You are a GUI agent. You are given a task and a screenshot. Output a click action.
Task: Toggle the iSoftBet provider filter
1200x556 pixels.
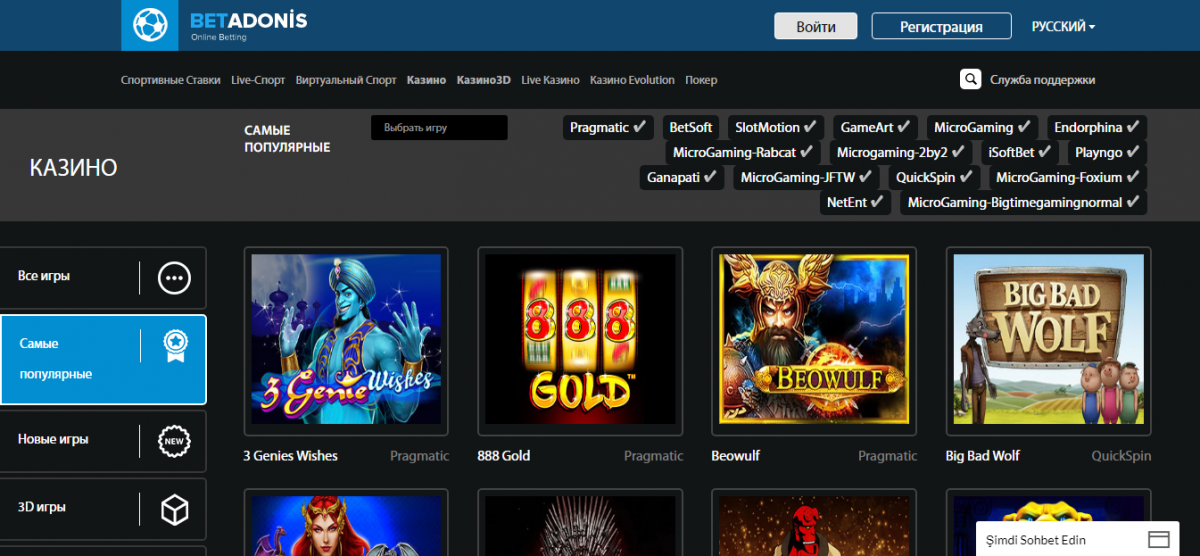[1019, 153]
